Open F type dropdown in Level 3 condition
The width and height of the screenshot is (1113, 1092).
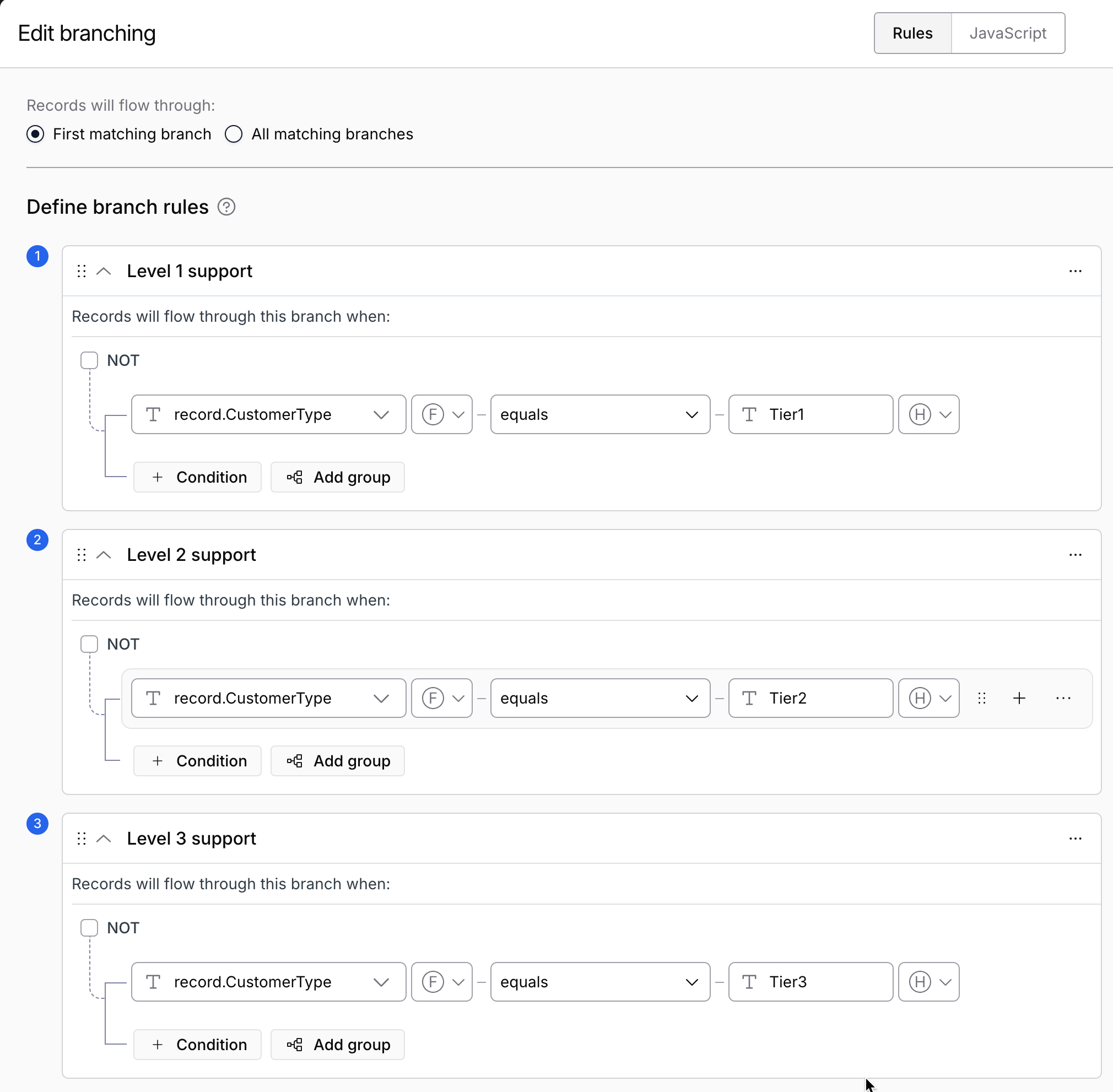pos(441,982)
